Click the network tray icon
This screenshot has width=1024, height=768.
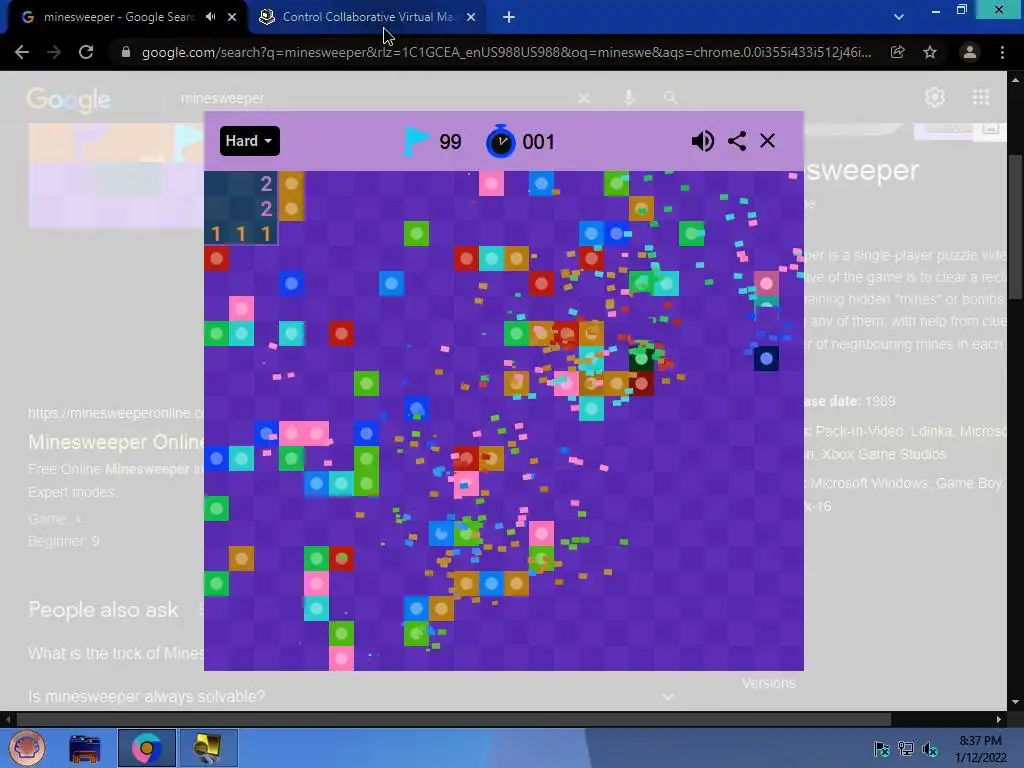[x=906, y=748]
